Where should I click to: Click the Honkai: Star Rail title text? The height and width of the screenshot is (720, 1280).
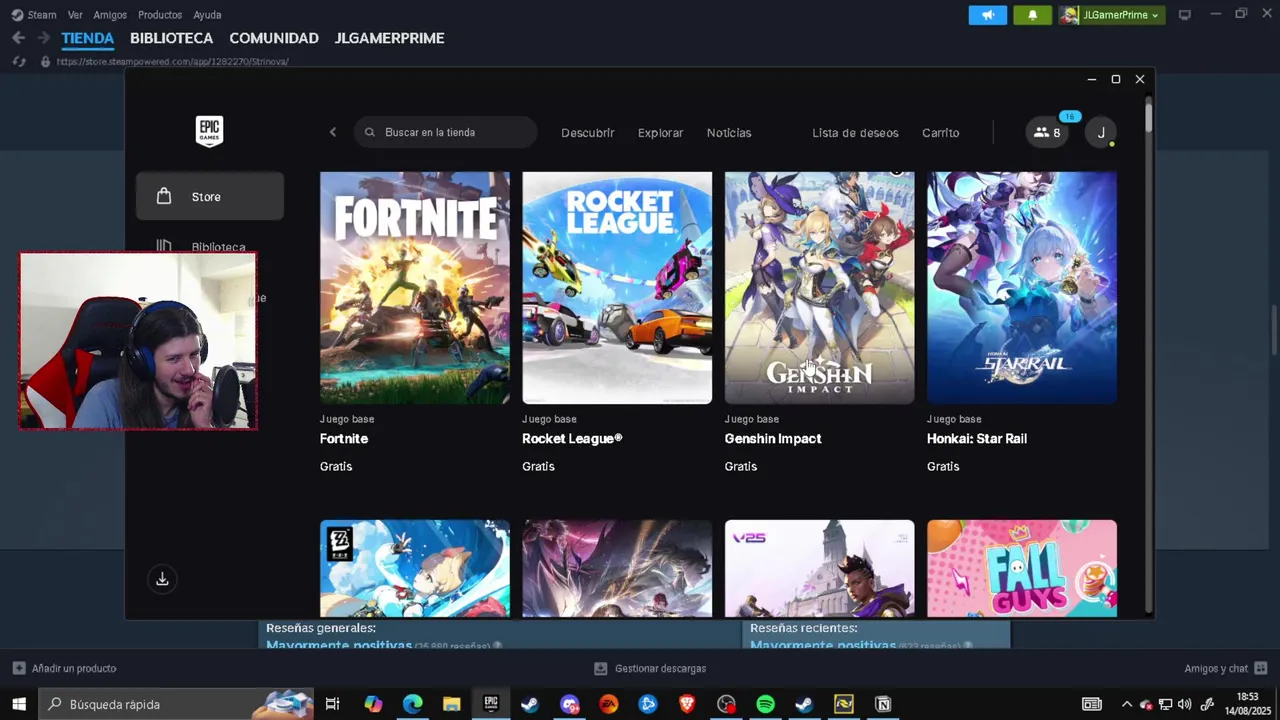tap(977, 439)
